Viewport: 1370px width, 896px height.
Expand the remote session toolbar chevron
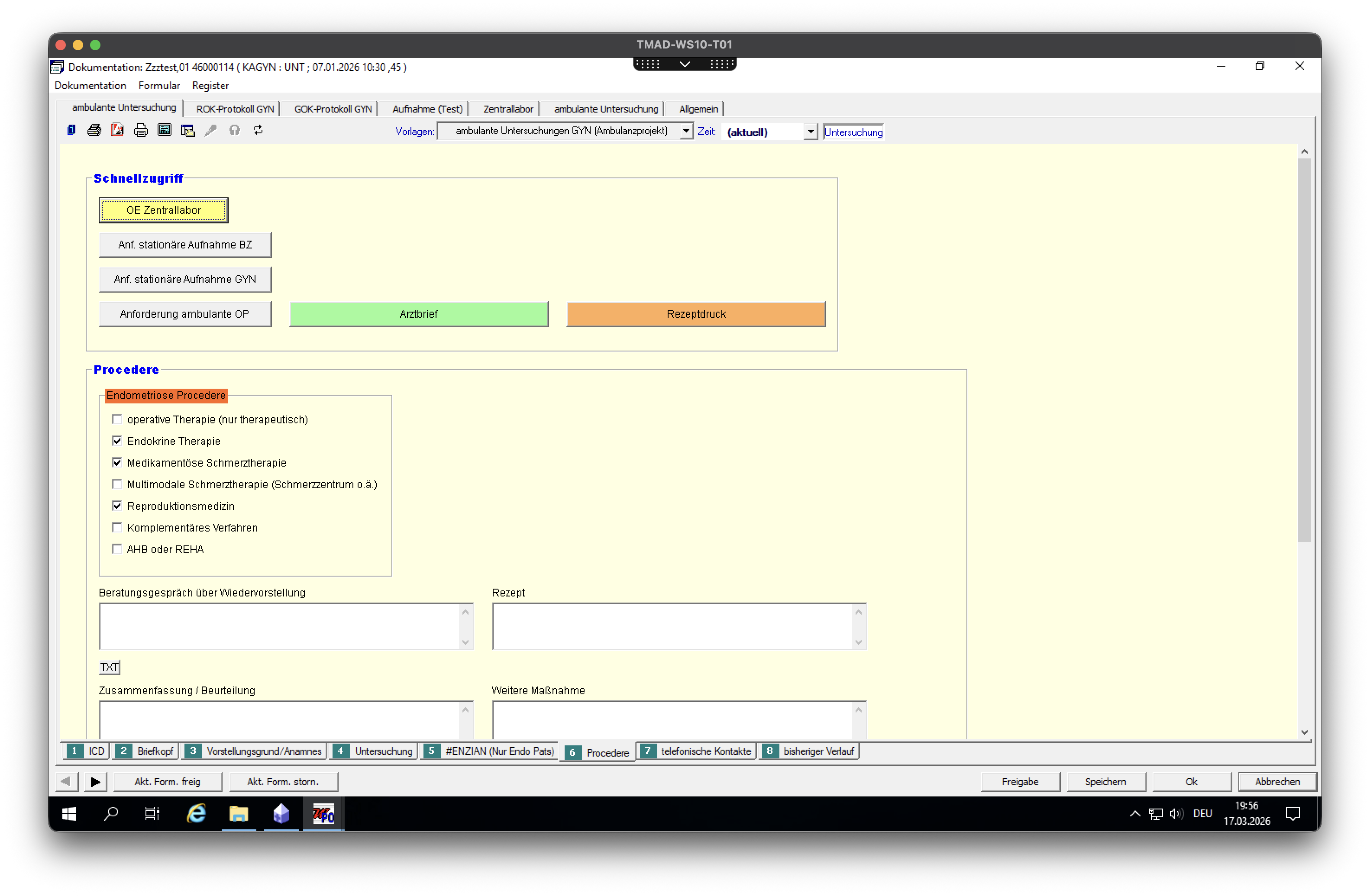pyautogui.click(x=685, y=64)
